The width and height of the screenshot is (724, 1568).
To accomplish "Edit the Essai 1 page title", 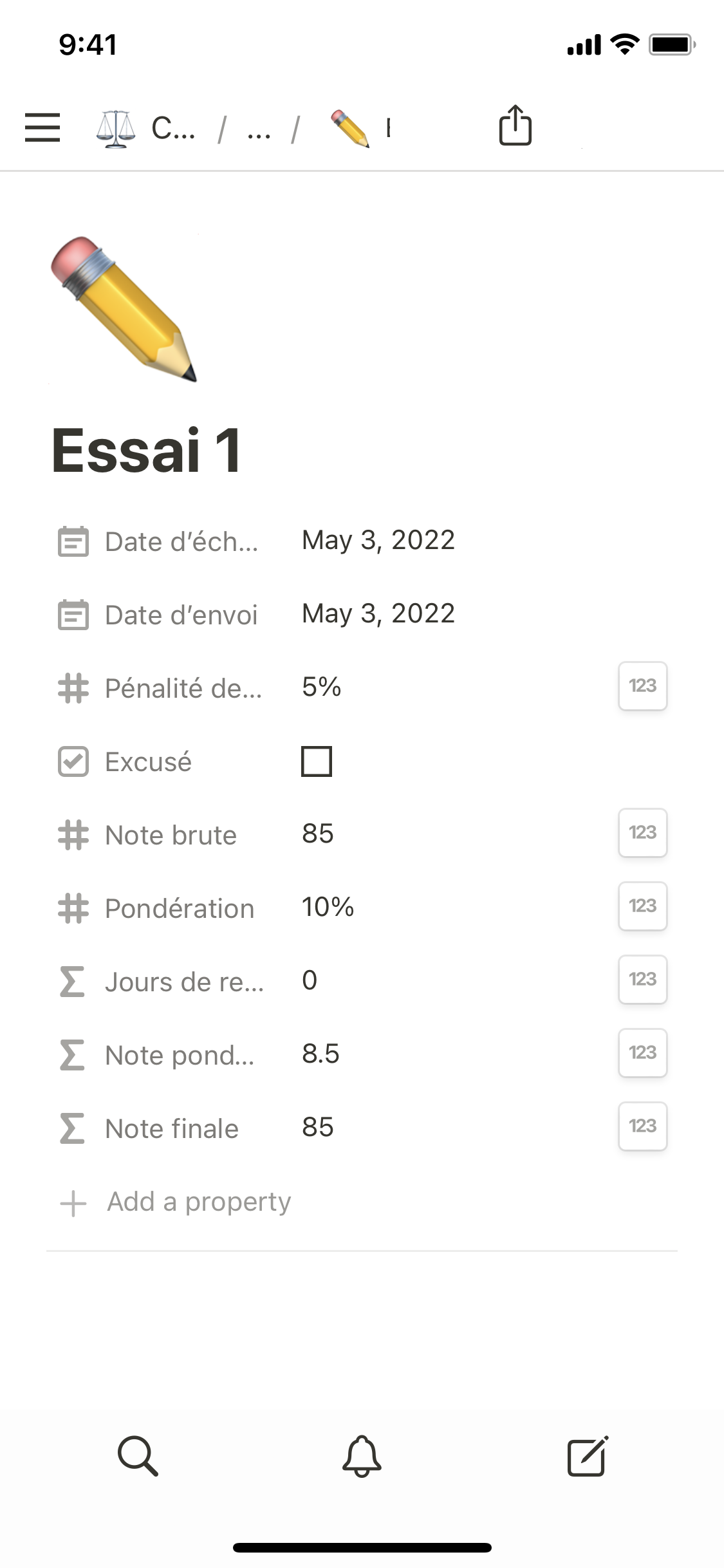I will pyautogui.click(x=147, y=451).
